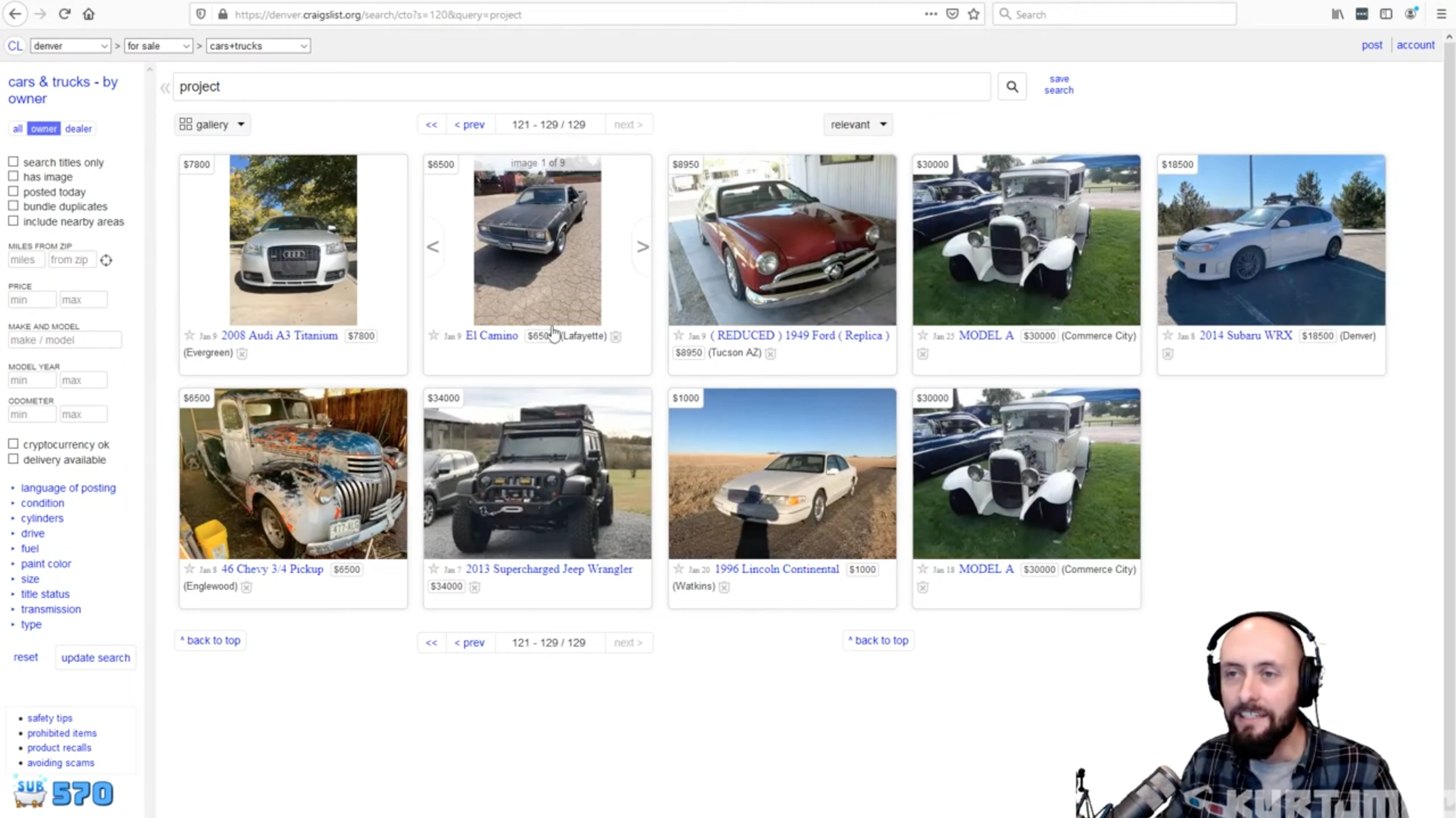The image size is (1456, 818).
Task: Bookmark this page with the star icon
Action: (x=974, y=14)
